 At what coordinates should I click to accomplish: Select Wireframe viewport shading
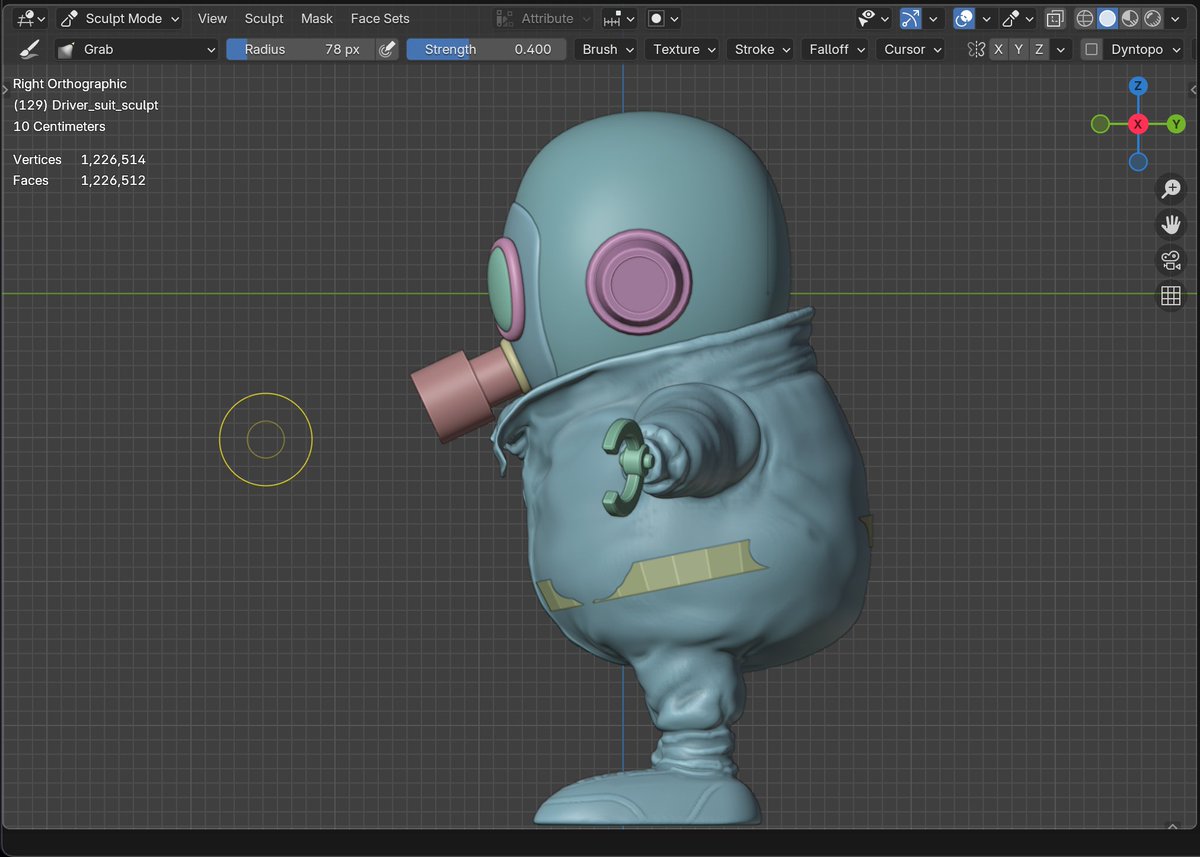pos(1084,18)
